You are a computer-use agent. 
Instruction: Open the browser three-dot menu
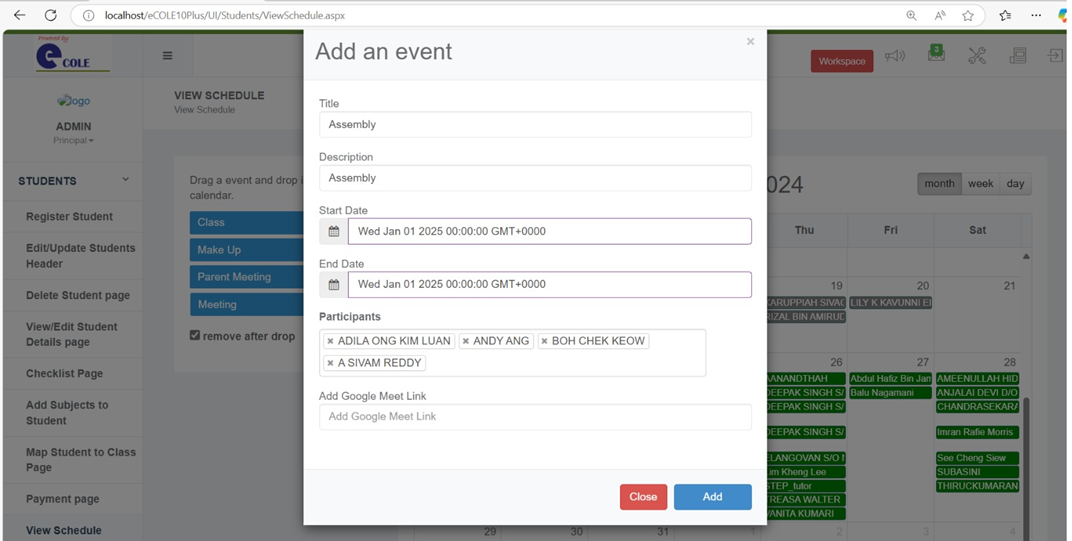1036,15
